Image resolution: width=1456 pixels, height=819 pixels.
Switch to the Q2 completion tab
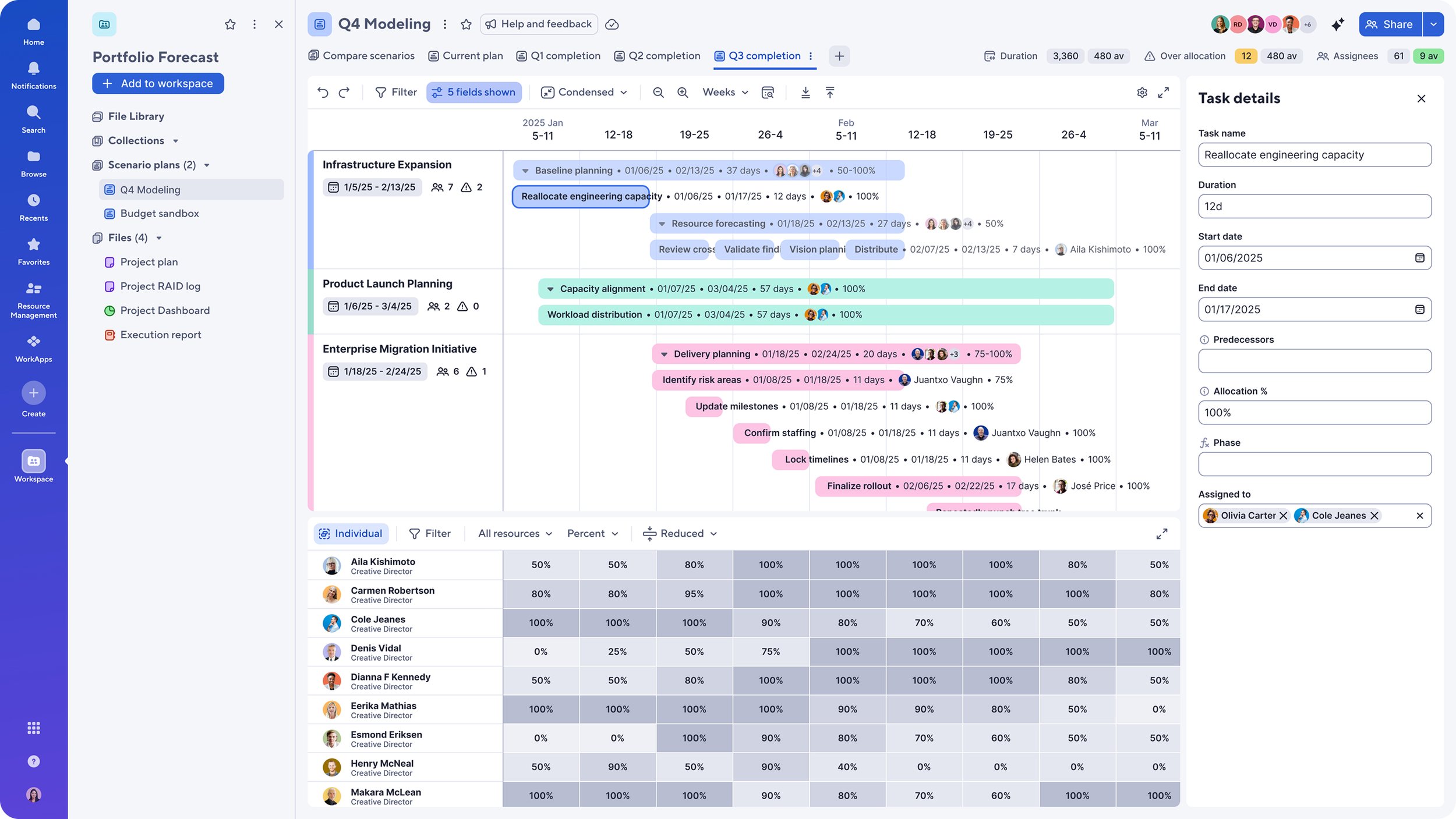[657, 56]
